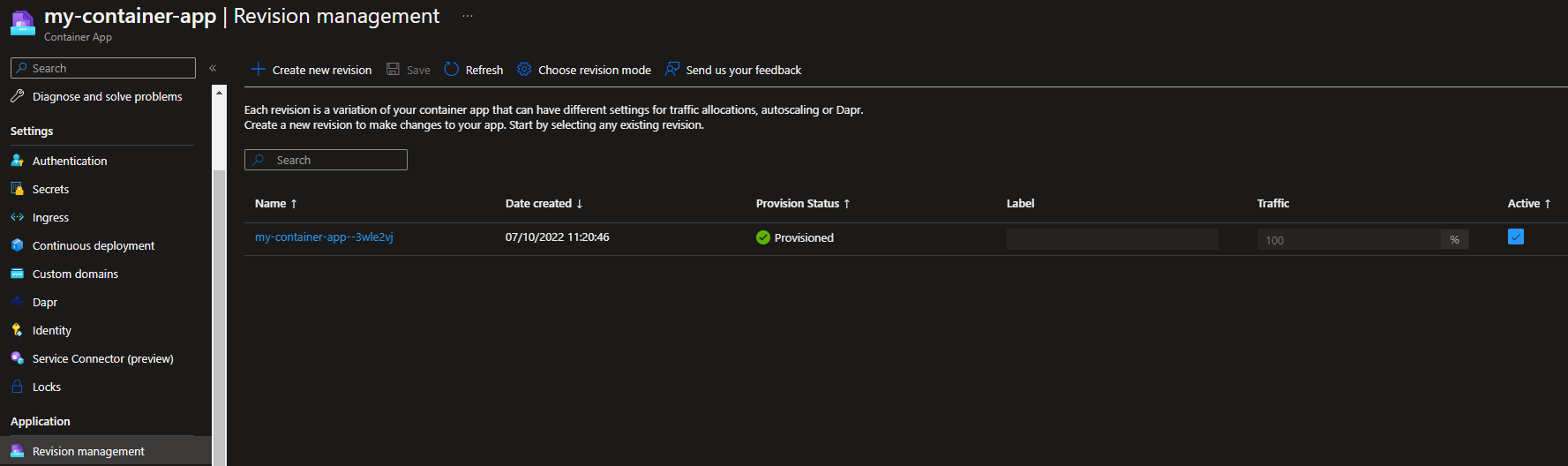Collapse the left sidebar menu chevron
Screen dimensions: 1568x466
[x=213, y=68]
